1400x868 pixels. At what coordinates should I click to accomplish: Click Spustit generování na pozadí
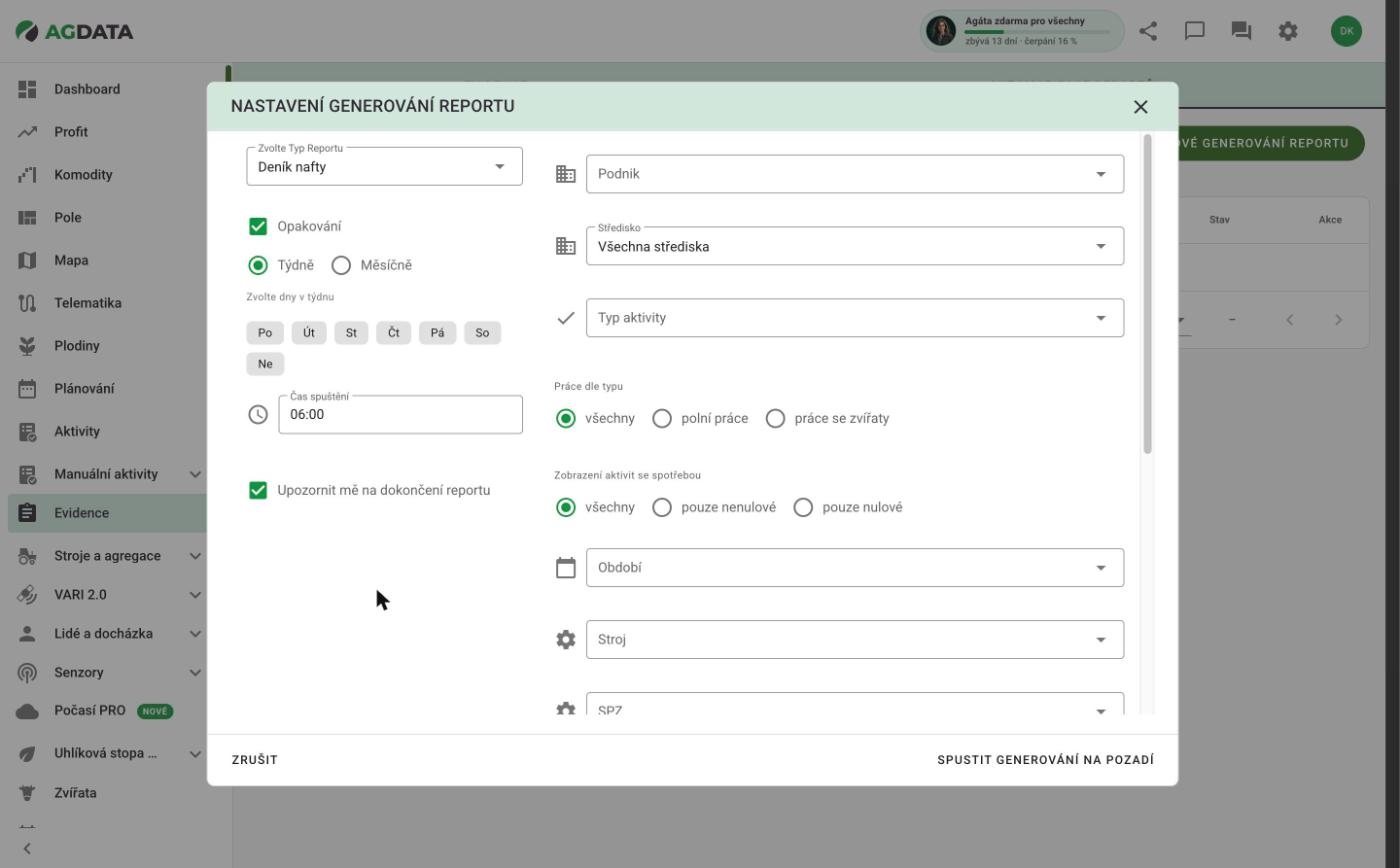(1045, 760)
